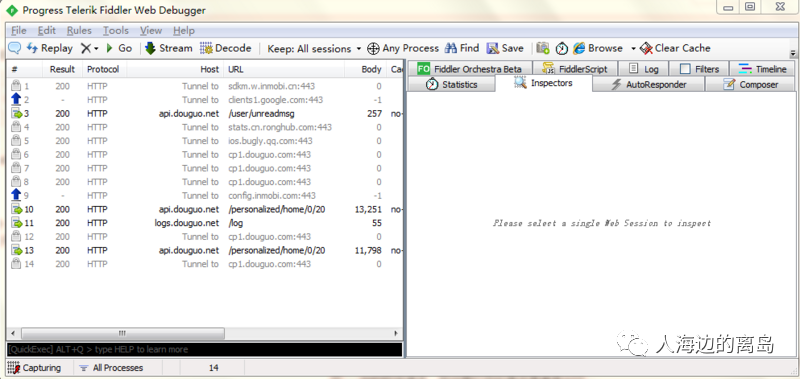Click lock icon of session 1
This screenshot has width=800, height=379.
tap(16, 86)
